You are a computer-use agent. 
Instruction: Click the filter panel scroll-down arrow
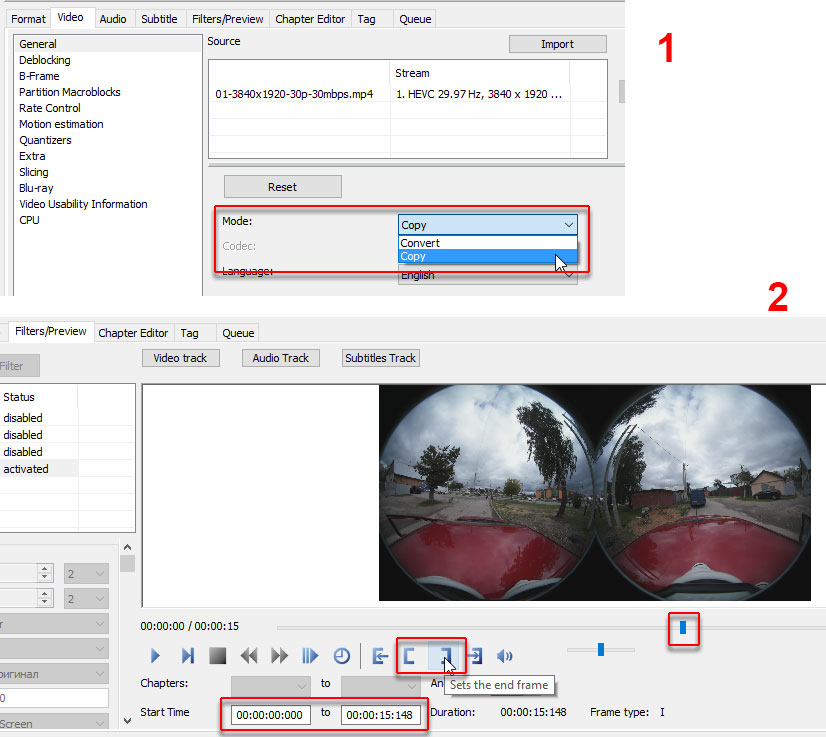click(x=127, y=721)
